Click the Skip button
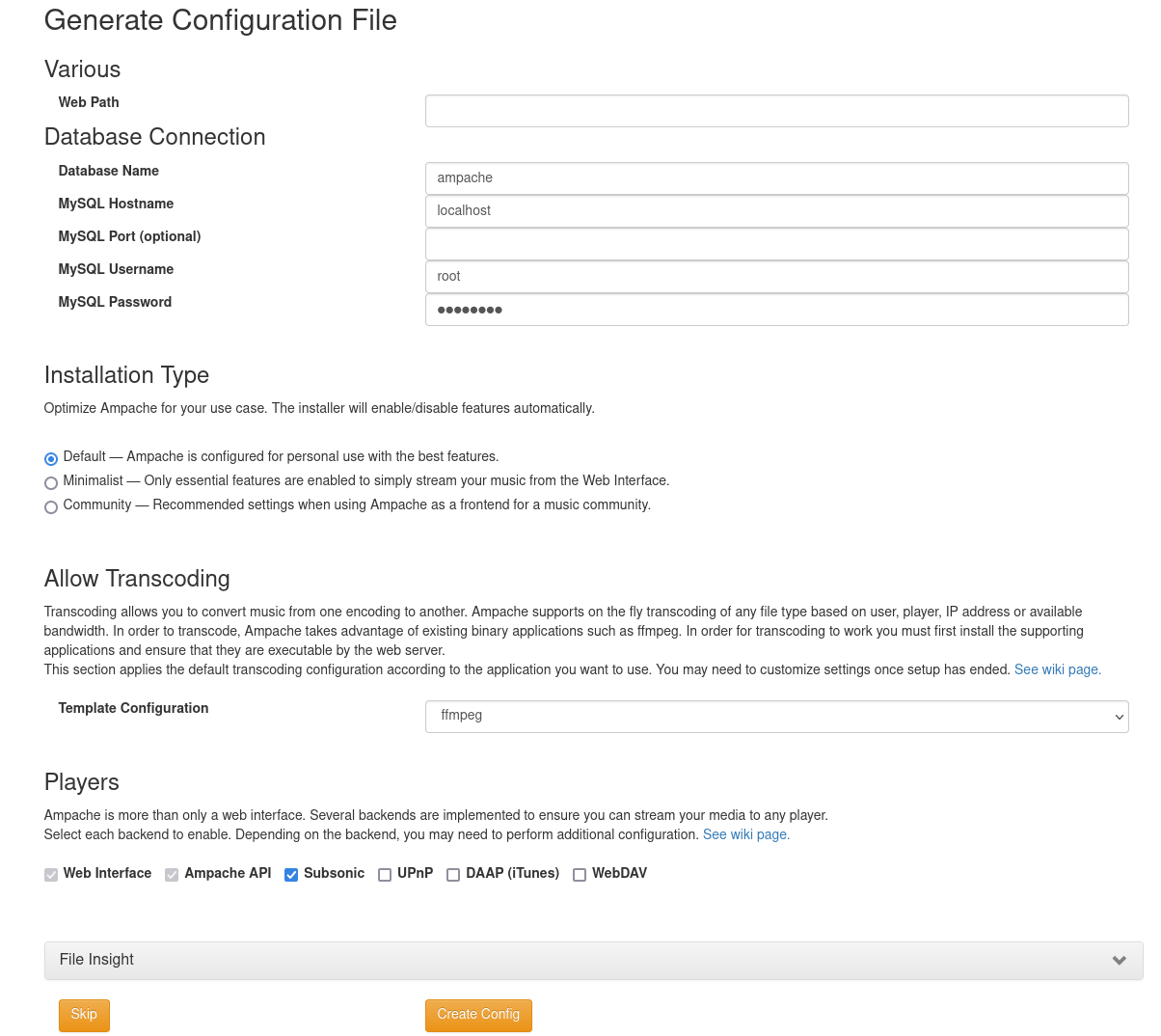 [x=84, y=1015]
